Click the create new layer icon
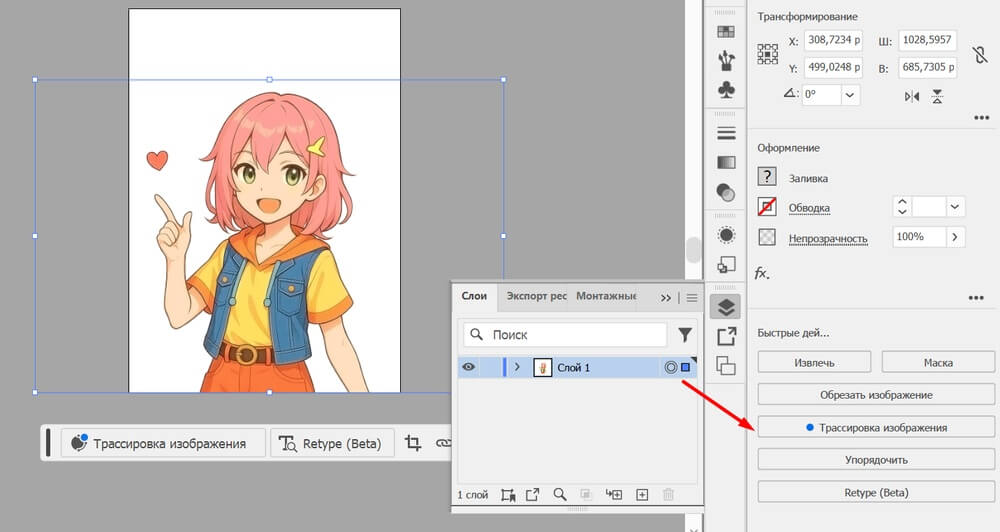The height and width of the screenshot is (532, 1000). [x=642, y=494]
